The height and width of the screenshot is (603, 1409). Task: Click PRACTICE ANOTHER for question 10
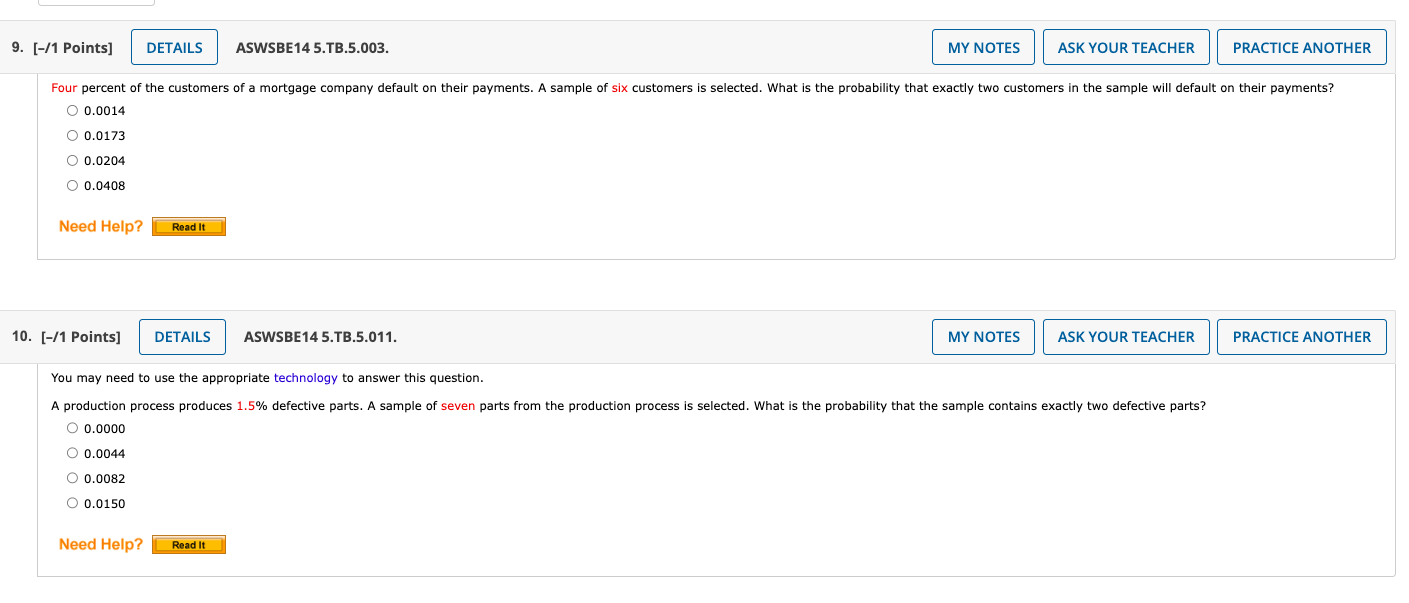tap(1301, 336)
